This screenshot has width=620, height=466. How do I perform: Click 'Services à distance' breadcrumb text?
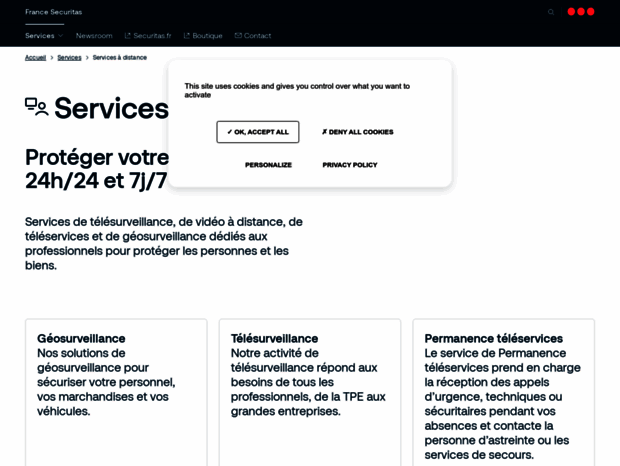pos(119,58)
